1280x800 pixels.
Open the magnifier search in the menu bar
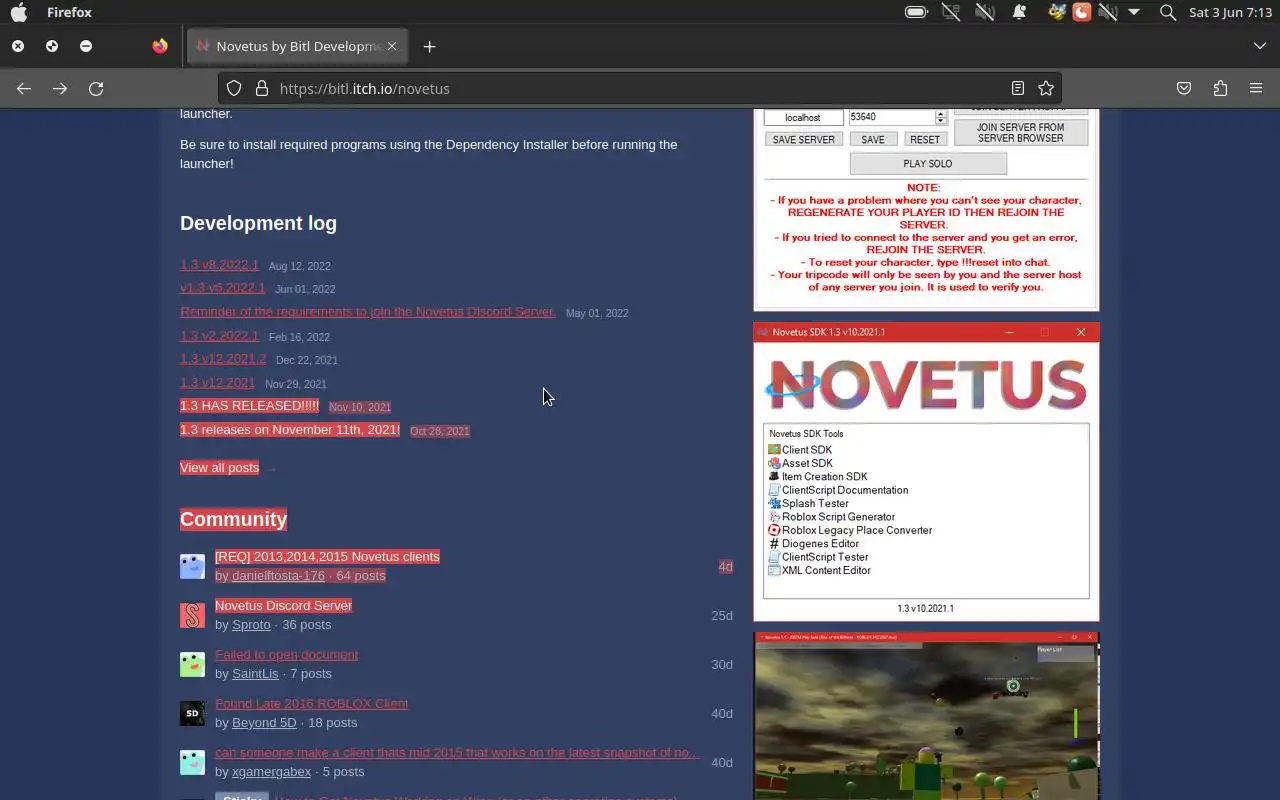coord(1167,12)
